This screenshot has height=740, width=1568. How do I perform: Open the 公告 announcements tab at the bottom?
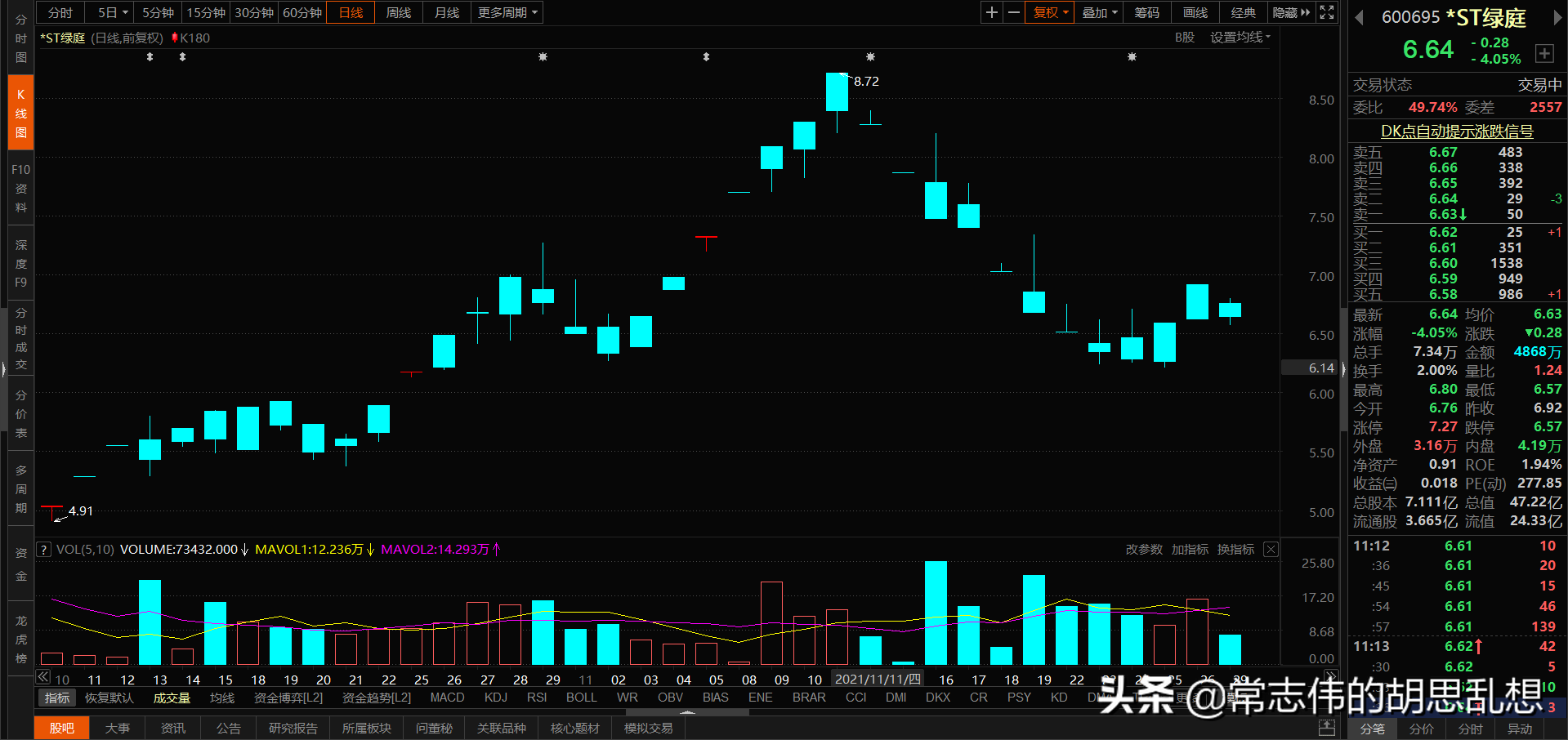pos(228,728)
